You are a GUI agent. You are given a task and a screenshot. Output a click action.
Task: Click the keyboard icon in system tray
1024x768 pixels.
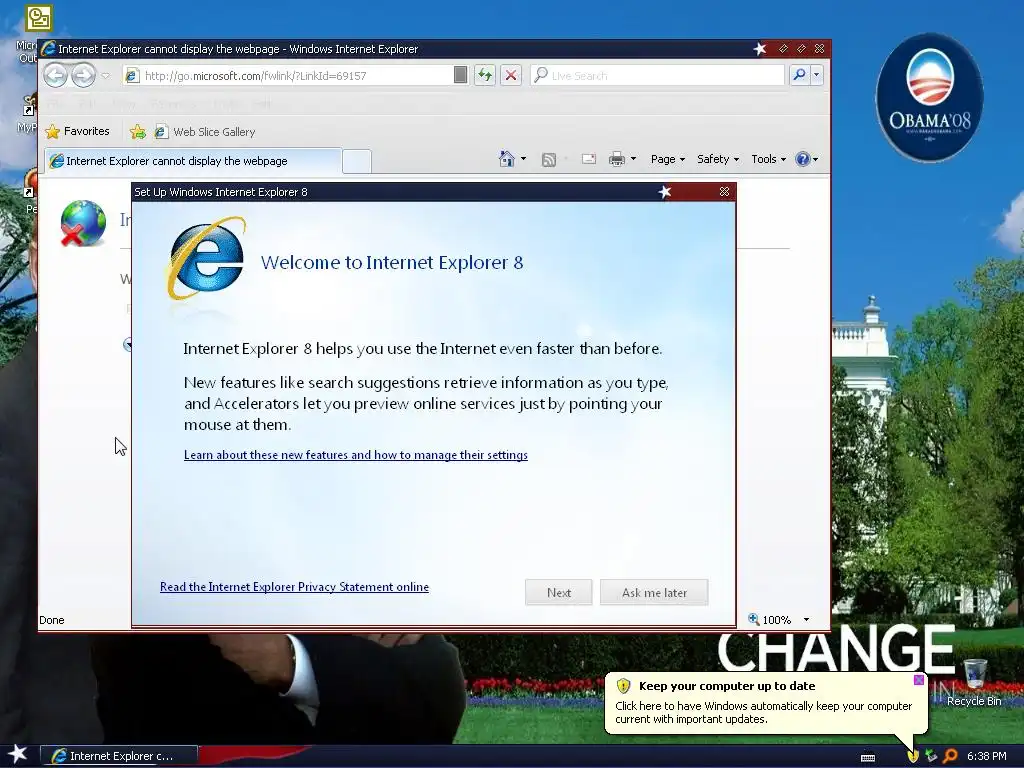[x=868, y=758]
